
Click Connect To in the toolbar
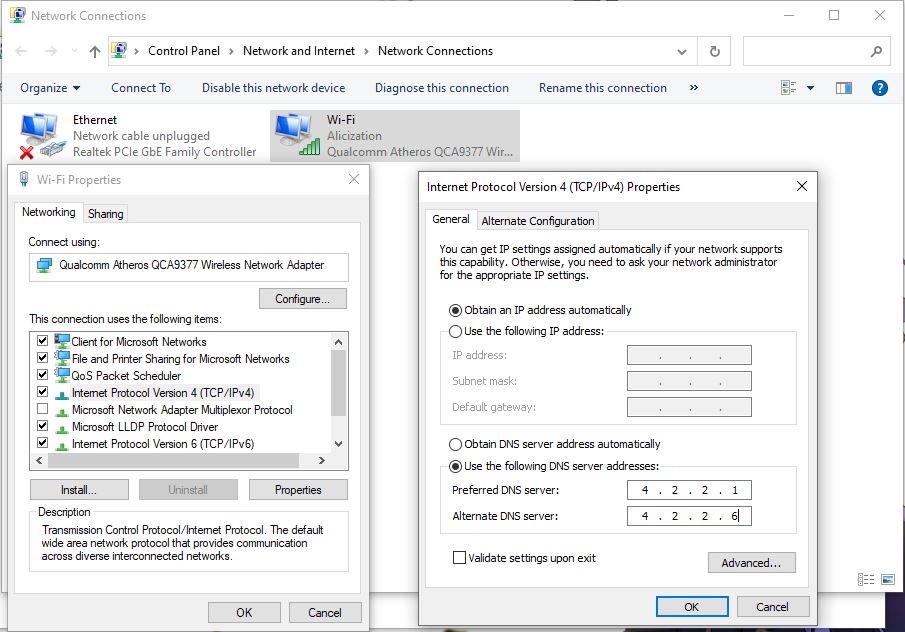pyautogui.click(x=141, y=88)
